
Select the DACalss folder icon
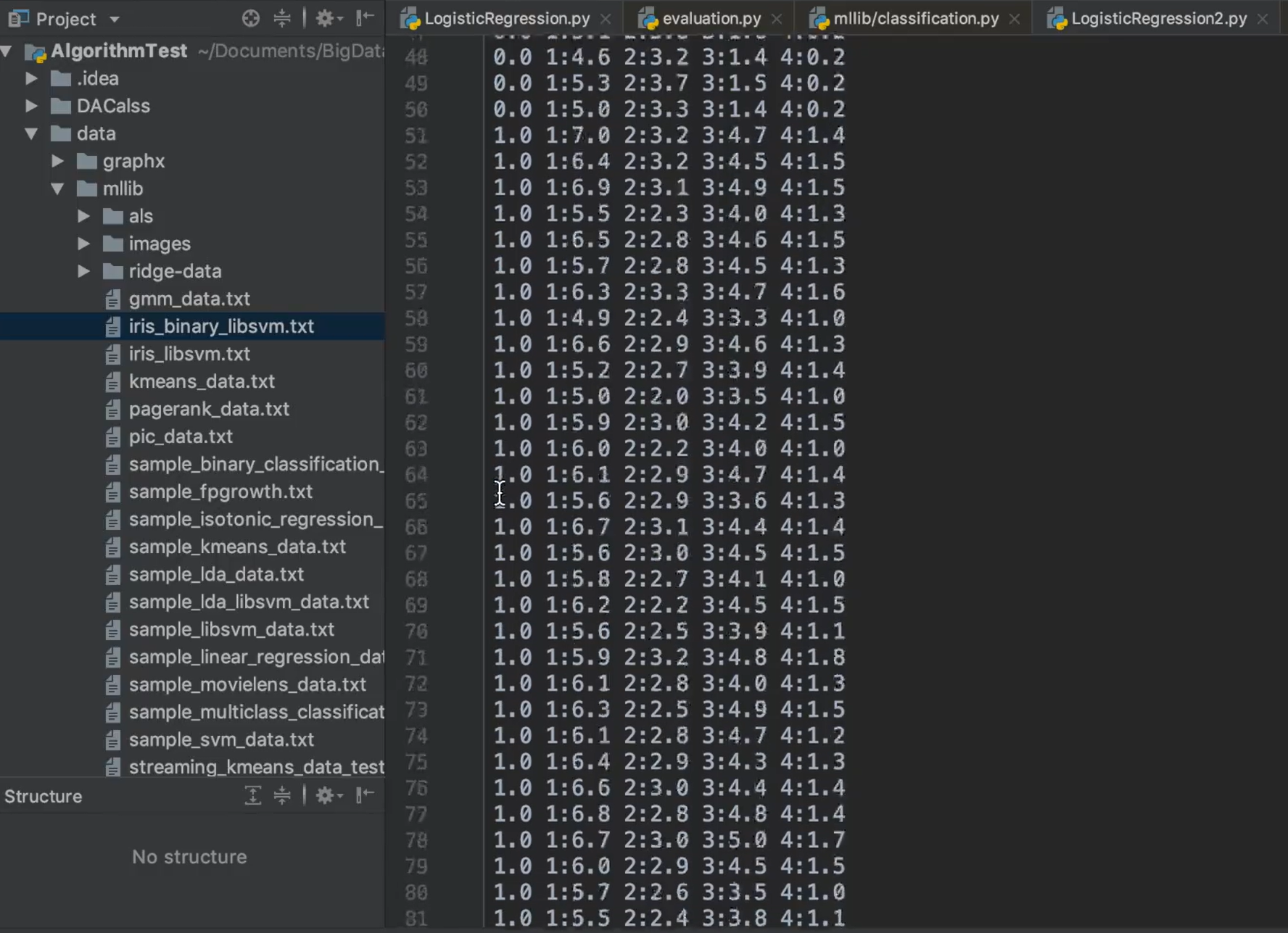(61, 106)
